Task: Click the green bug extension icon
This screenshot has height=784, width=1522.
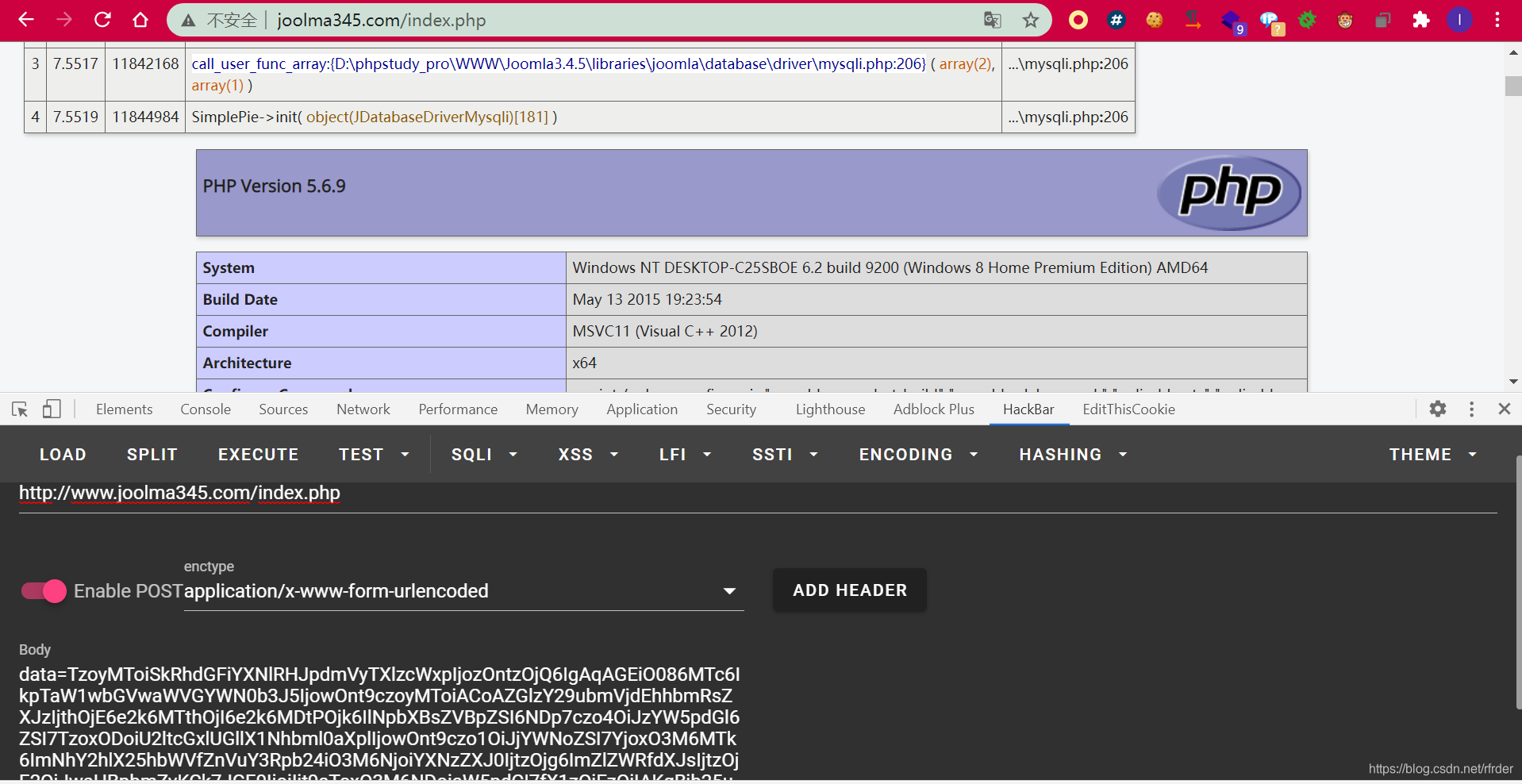Action: click(x=1307, y=20)
